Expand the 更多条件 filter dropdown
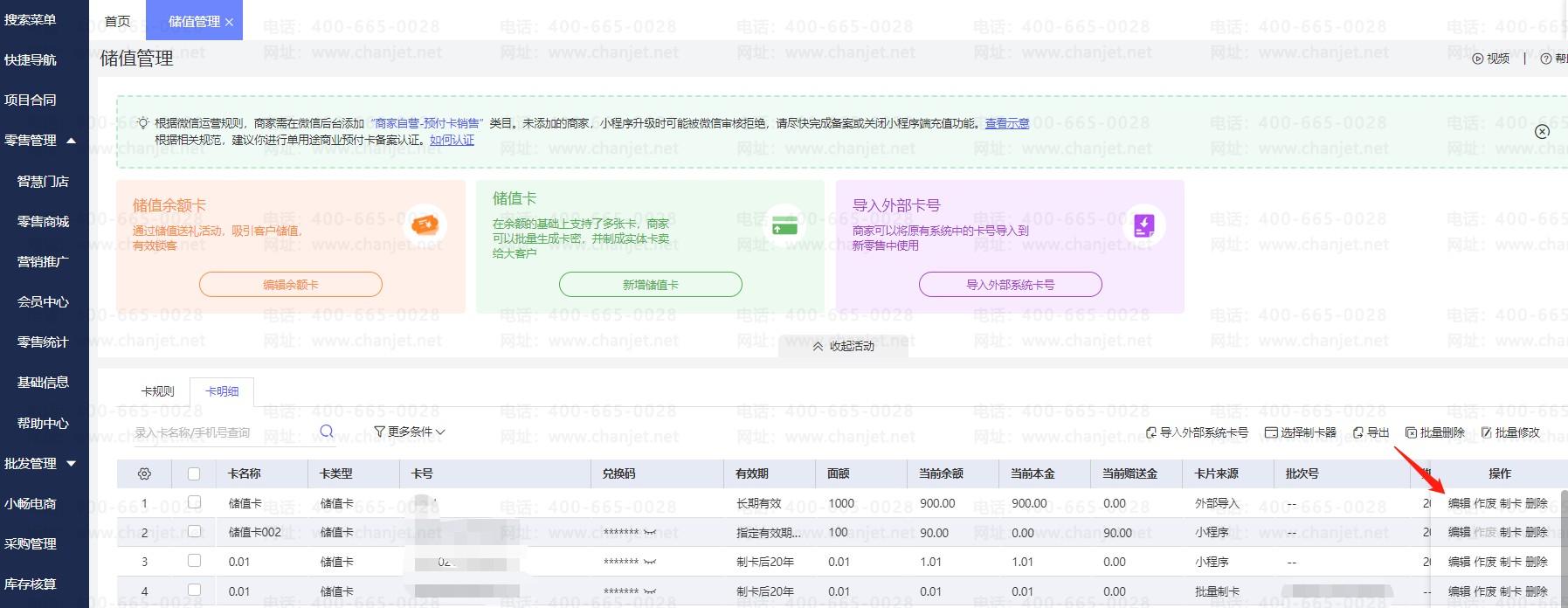This screenshot has width=1568, height=608. [410, 432]
